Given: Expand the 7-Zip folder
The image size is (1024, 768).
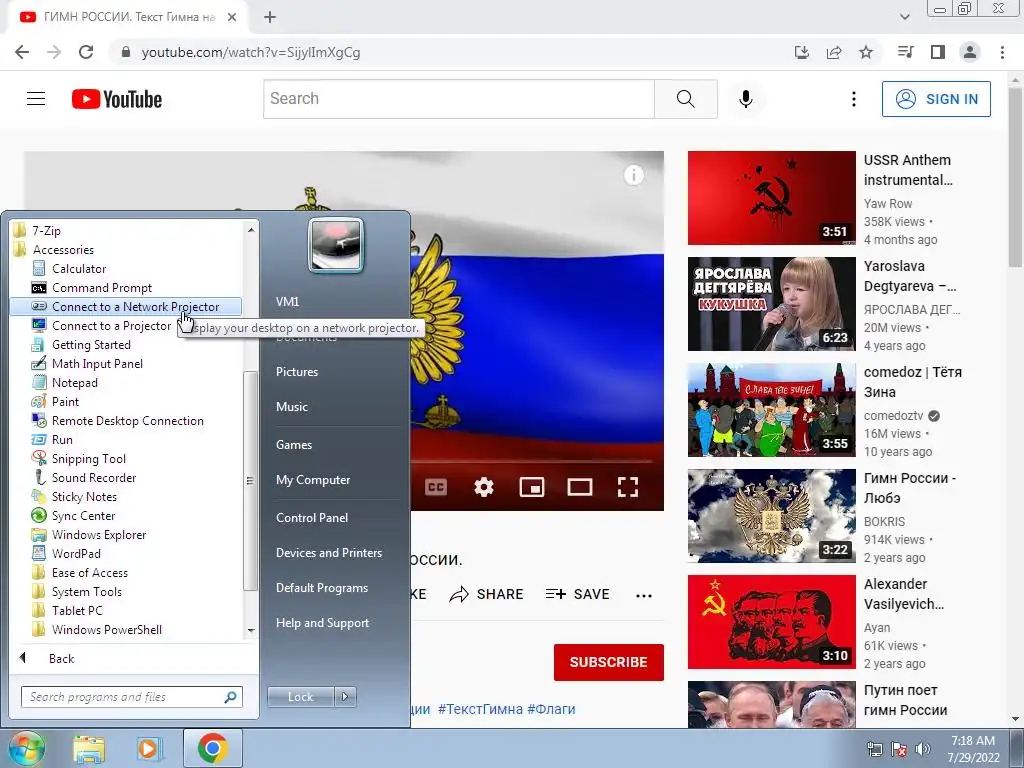Looking at the screenshot, I should pyautogui.click(x=37, y=231).
